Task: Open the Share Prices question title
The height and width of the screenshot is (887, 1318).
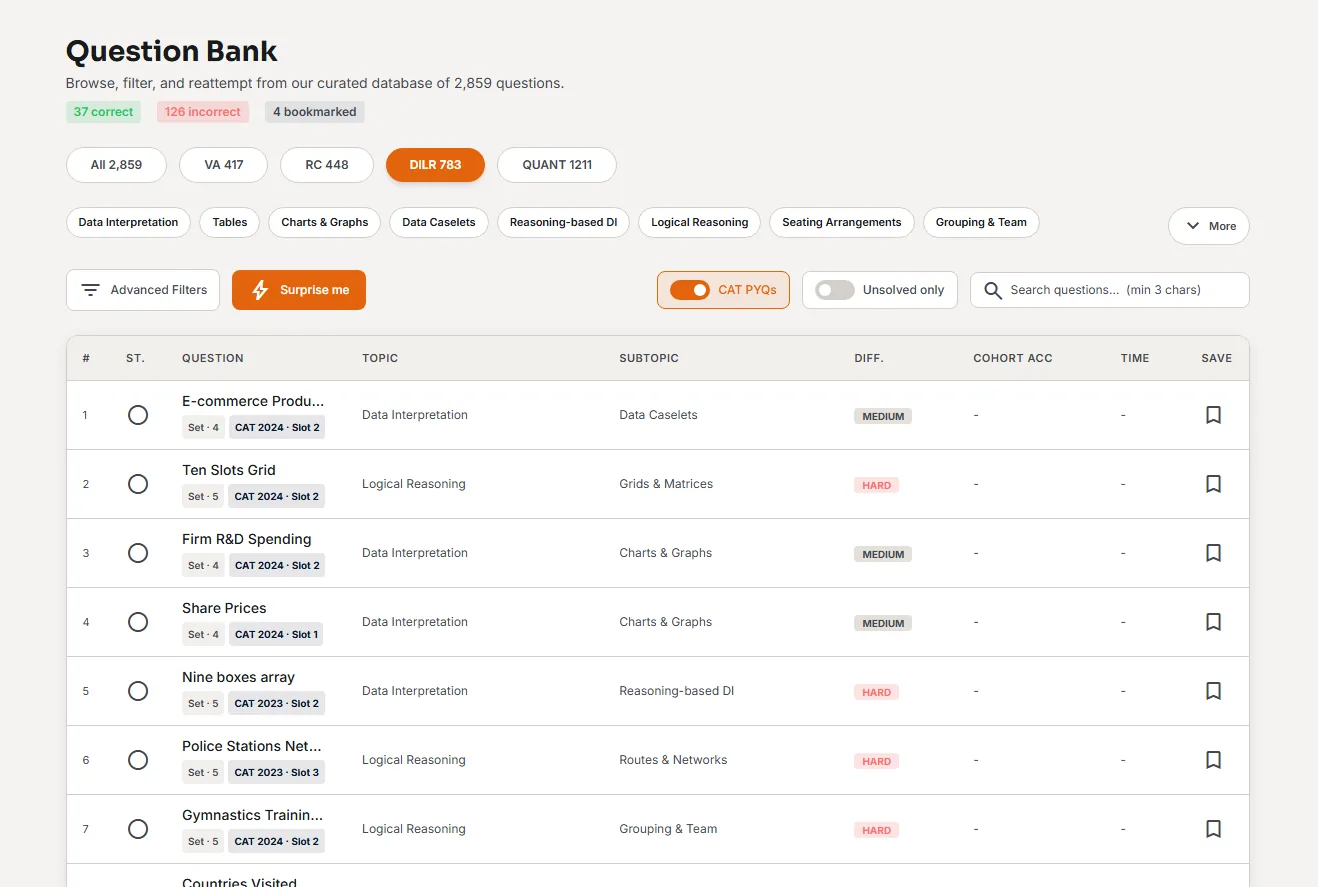Action: coord(224,608)
